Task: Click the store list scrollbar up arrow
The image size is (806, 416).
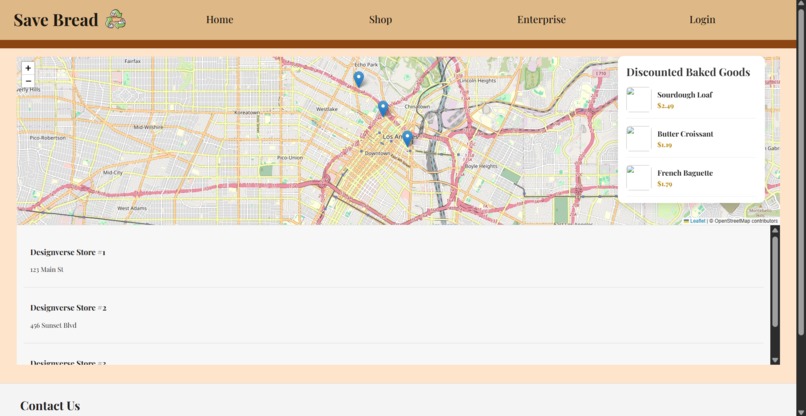Action: 775,230
